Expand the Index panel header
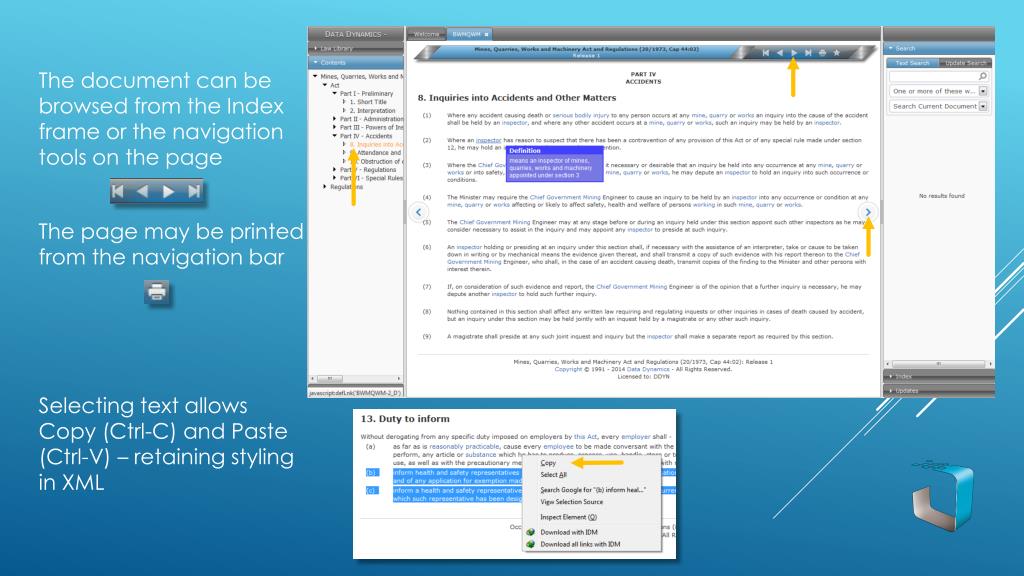The width and height of the screenshot is (1024, 576). point(938,376)
